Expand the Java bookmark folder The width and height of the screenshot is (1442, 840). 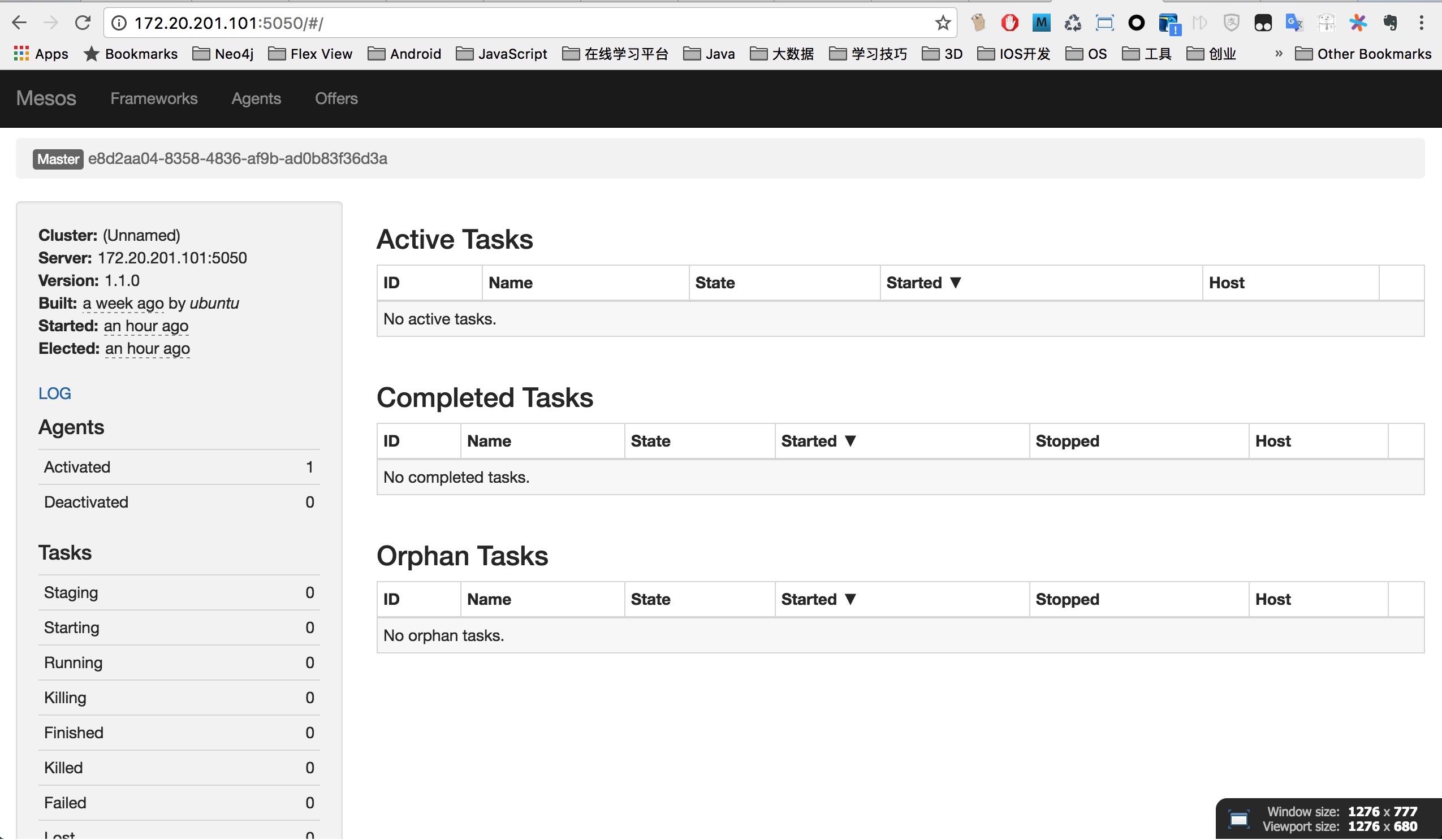pyautogui.click(x=709, y=54)
